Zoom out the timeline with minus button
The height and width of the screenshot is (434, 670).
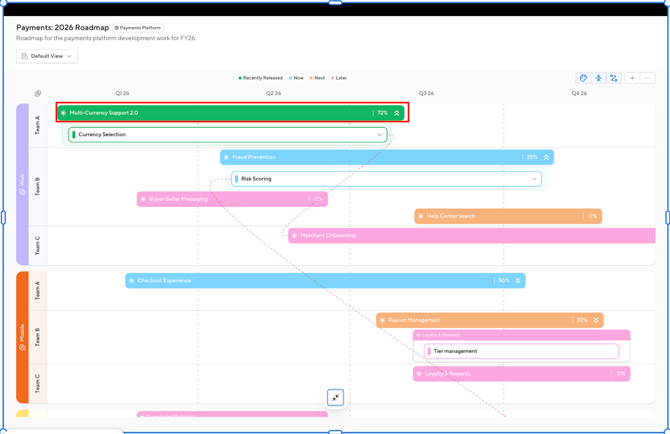pyautogui.click(x=647, y=78)
